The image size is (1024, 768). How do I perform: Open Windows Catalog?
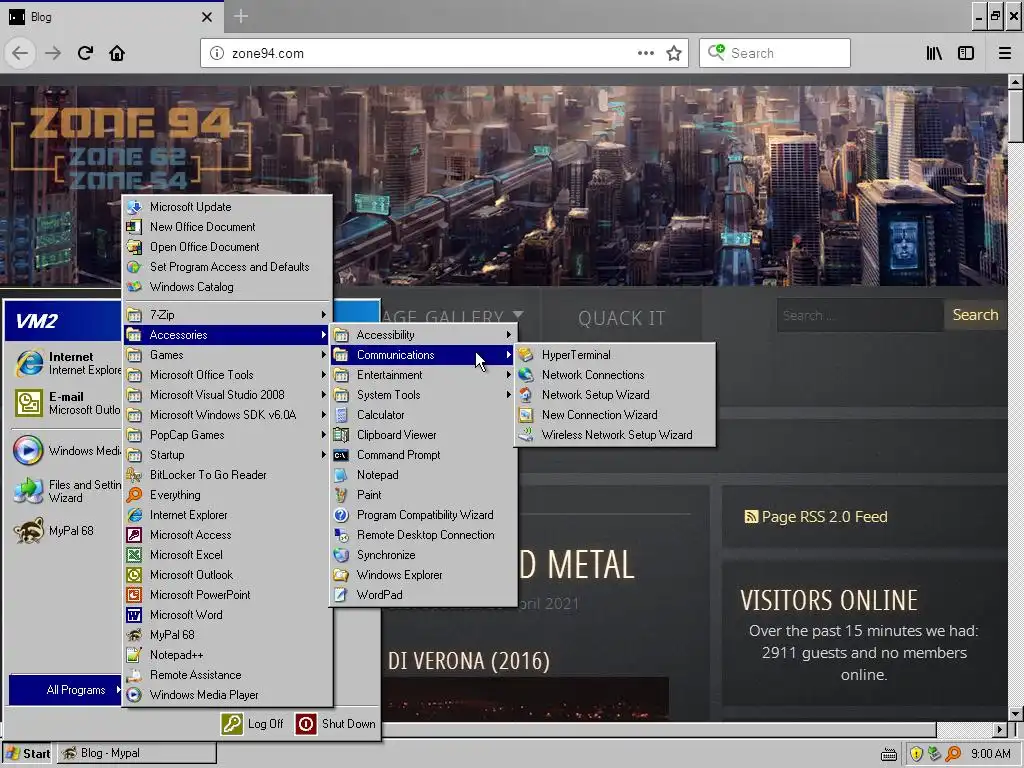coord(227,287)
